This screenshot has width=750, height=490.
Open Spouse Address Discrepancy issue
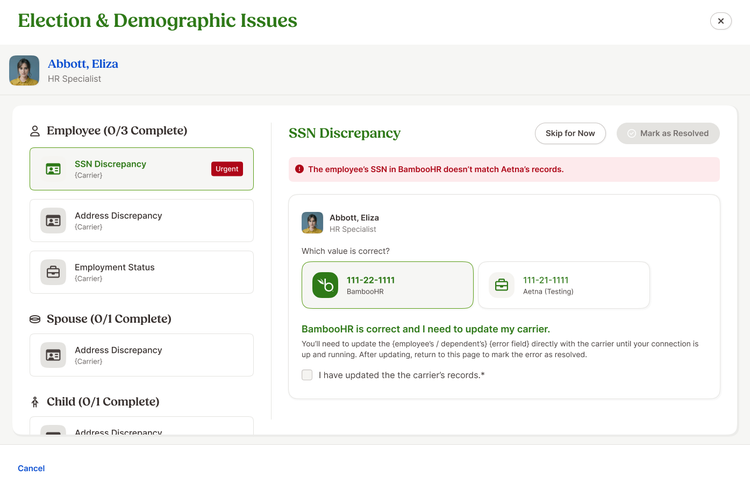point(142,355)
